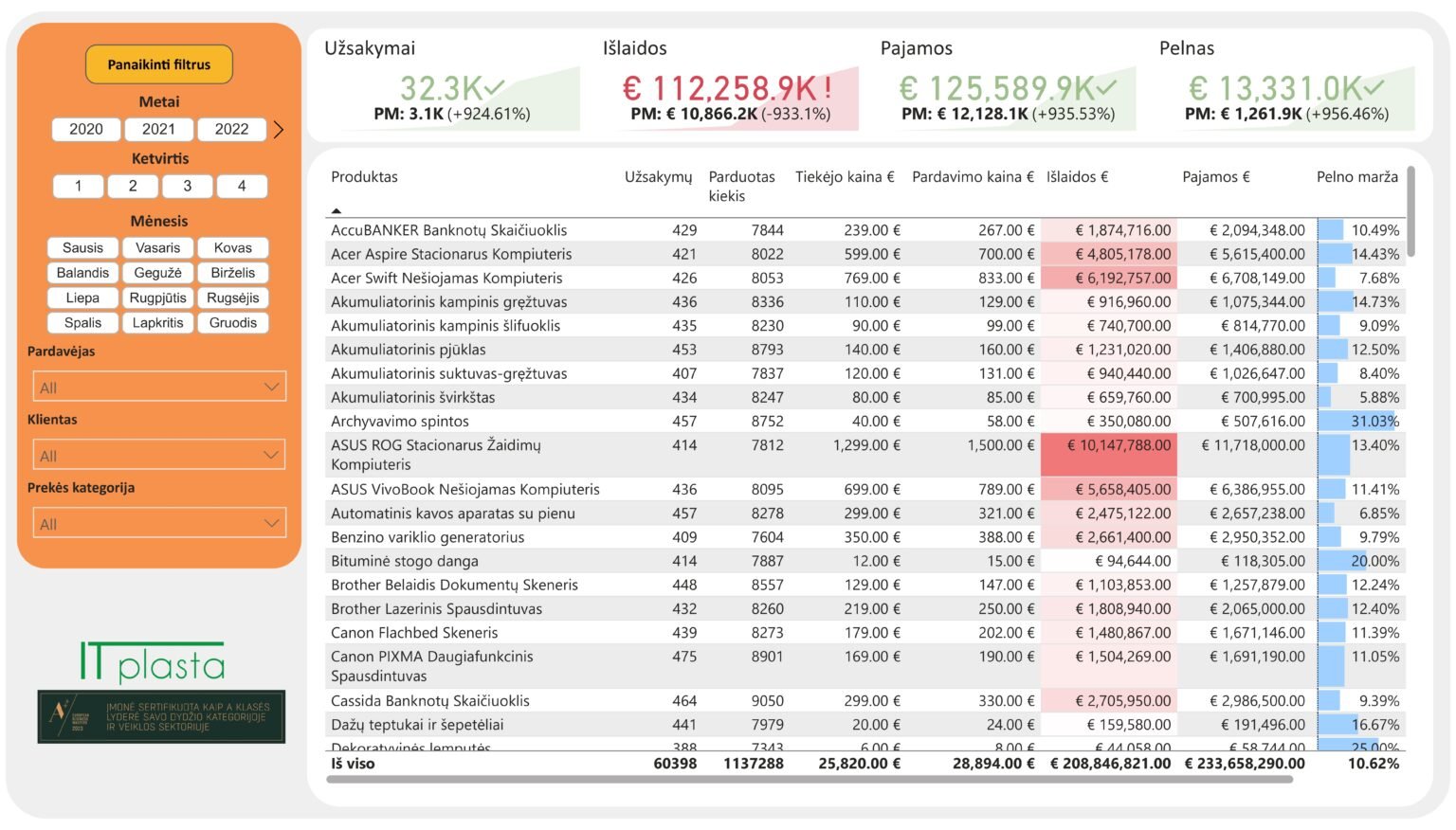The width and height of the screenshot is (1456, 830).
Task: Sort by the Išlaidos € column header
Action: pyautogui.click(x=1077, y=177)
